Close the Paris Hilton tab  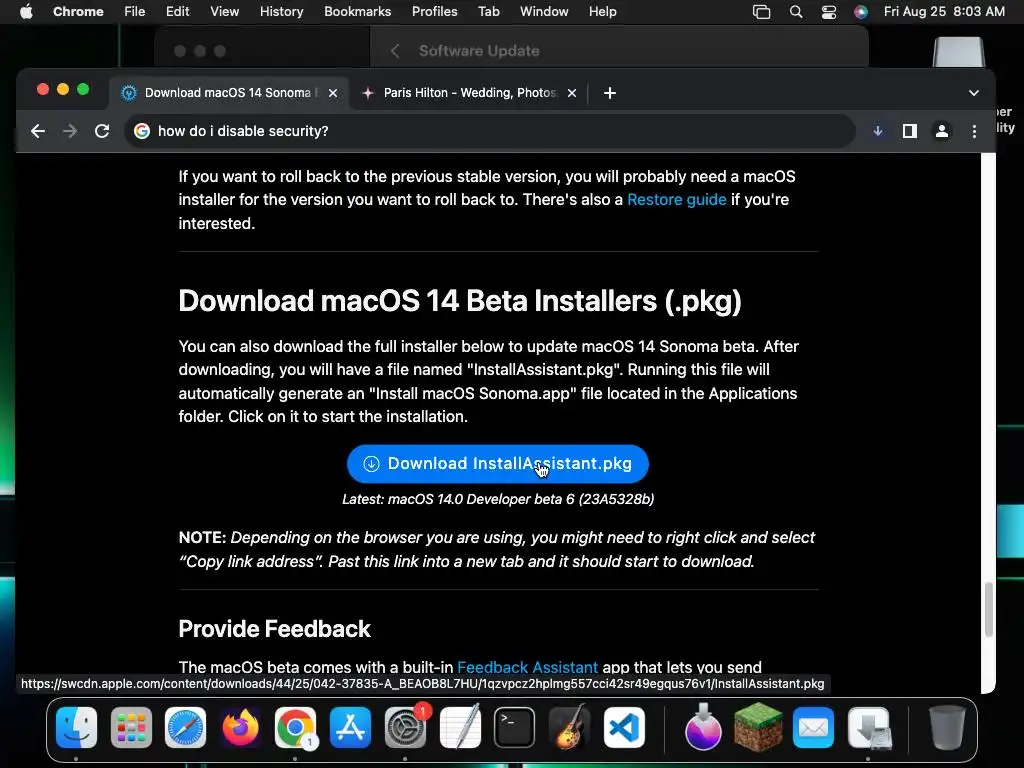tap(572, 93)
